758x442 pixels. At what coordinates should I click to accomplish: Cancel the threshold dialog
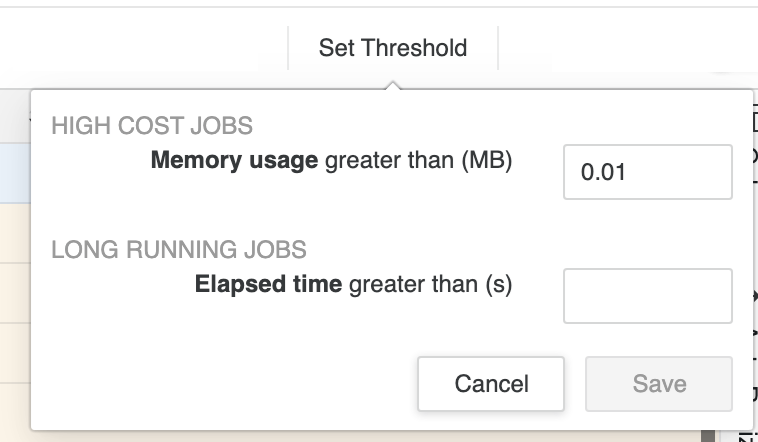491,384
